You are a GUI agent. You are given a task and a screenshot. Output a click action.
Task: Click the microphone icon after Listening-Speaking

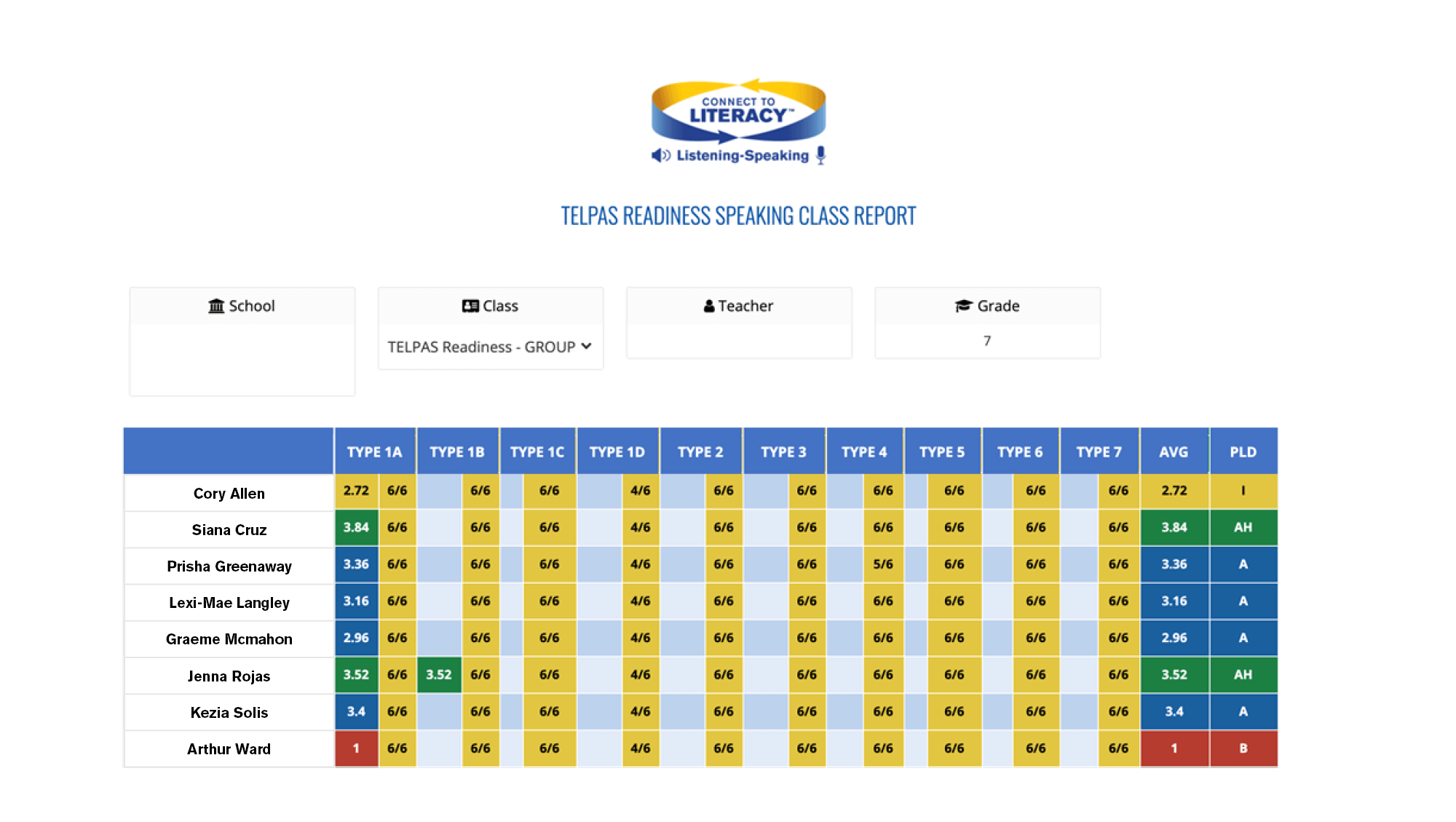[x=821, y=155]
